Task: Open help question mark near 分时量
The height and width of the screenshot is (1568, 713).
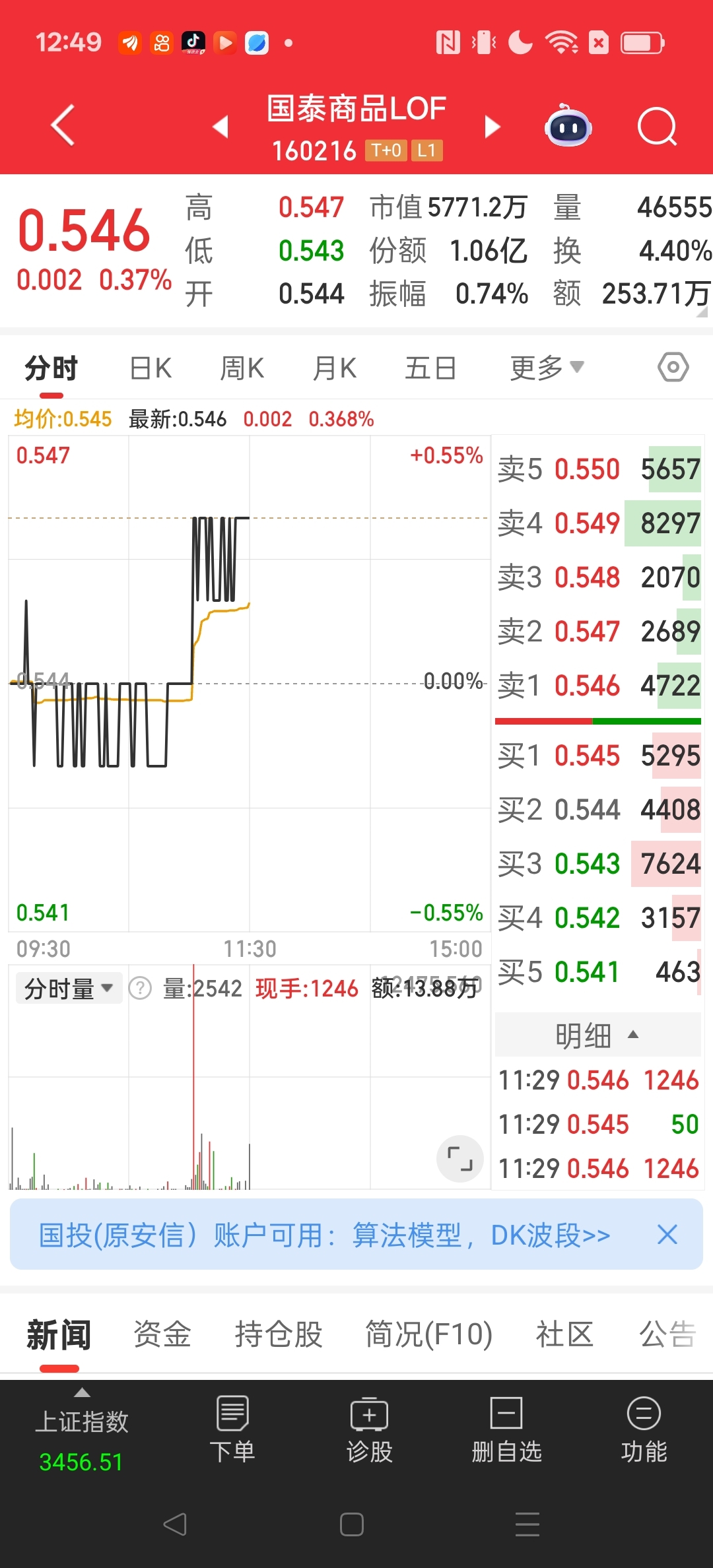Action: pyautogui.click(x=140, y=988)
